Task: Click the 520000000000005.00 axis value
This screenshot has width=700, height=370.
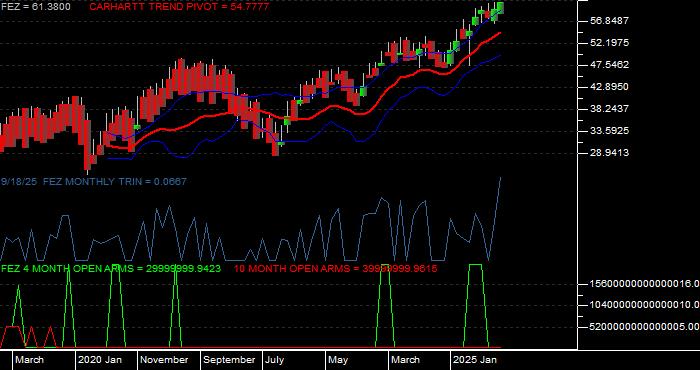Action: tap(645, 327)
